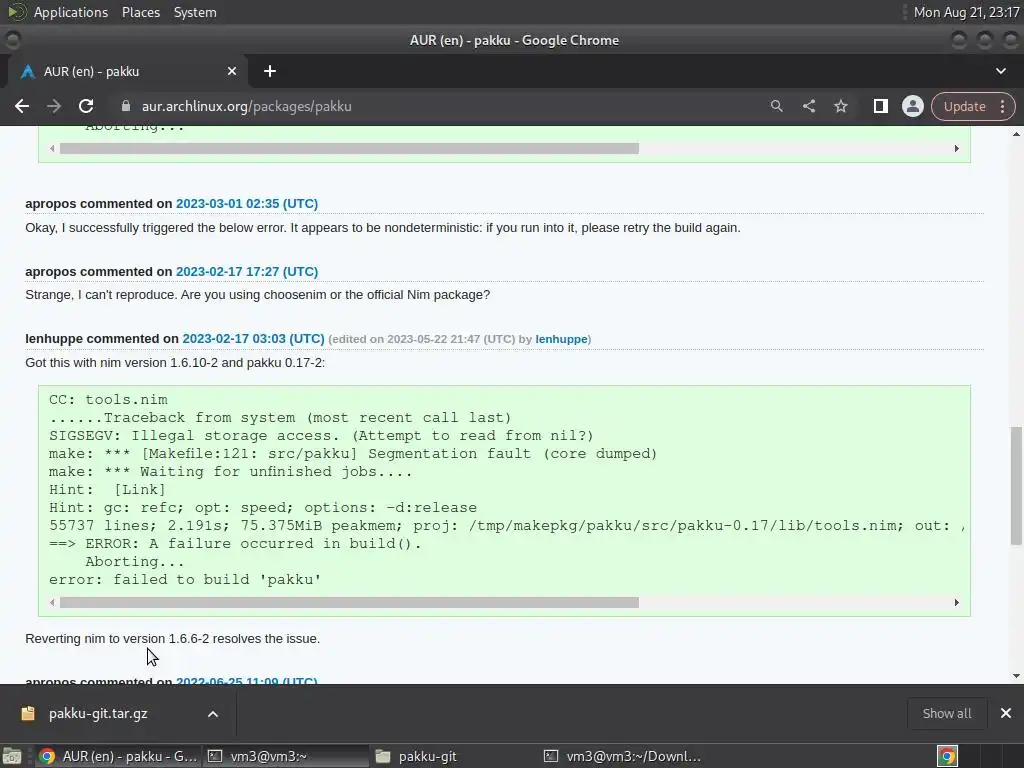Click 'Strange, I can't reproduce' comment text

point(257,295)
